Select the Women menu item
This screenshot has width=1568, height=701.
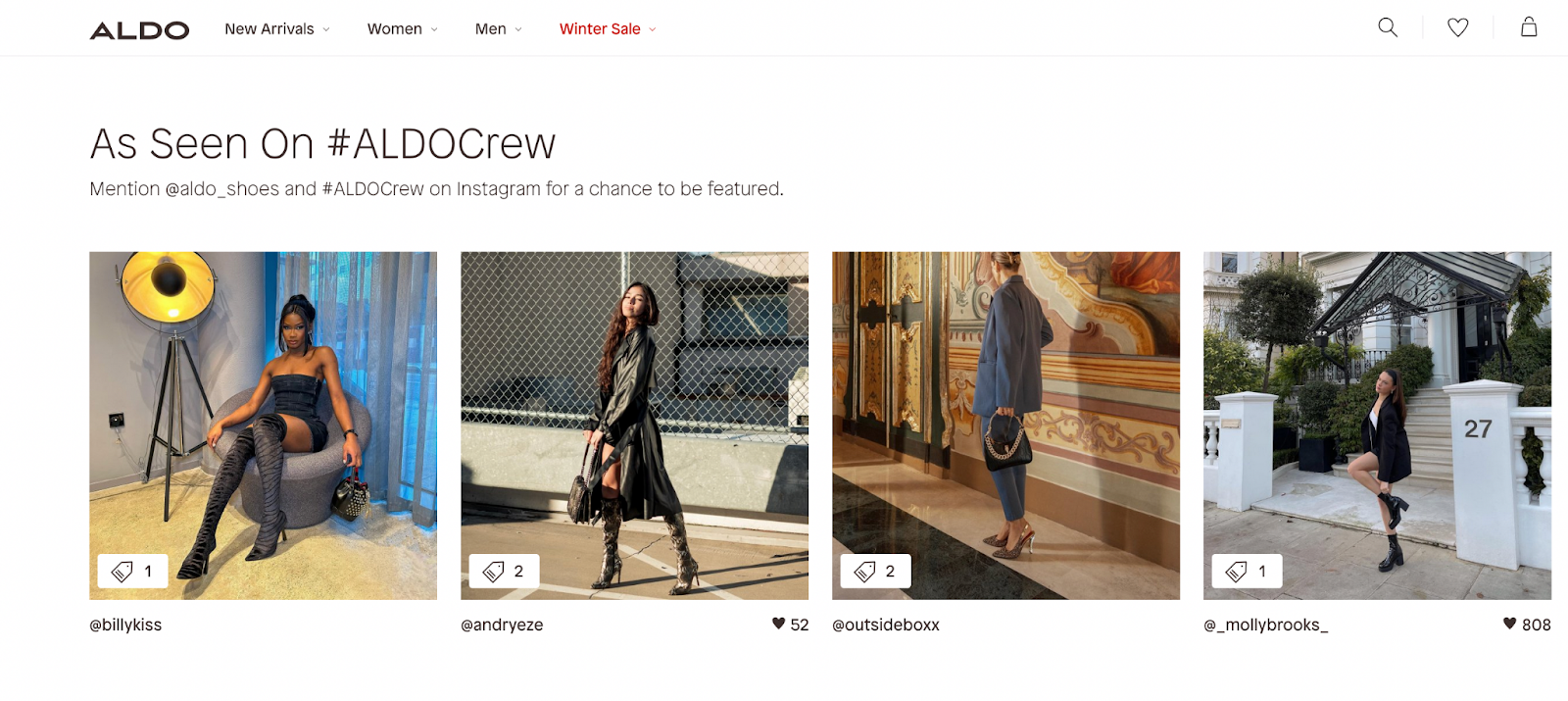point(394,29)
